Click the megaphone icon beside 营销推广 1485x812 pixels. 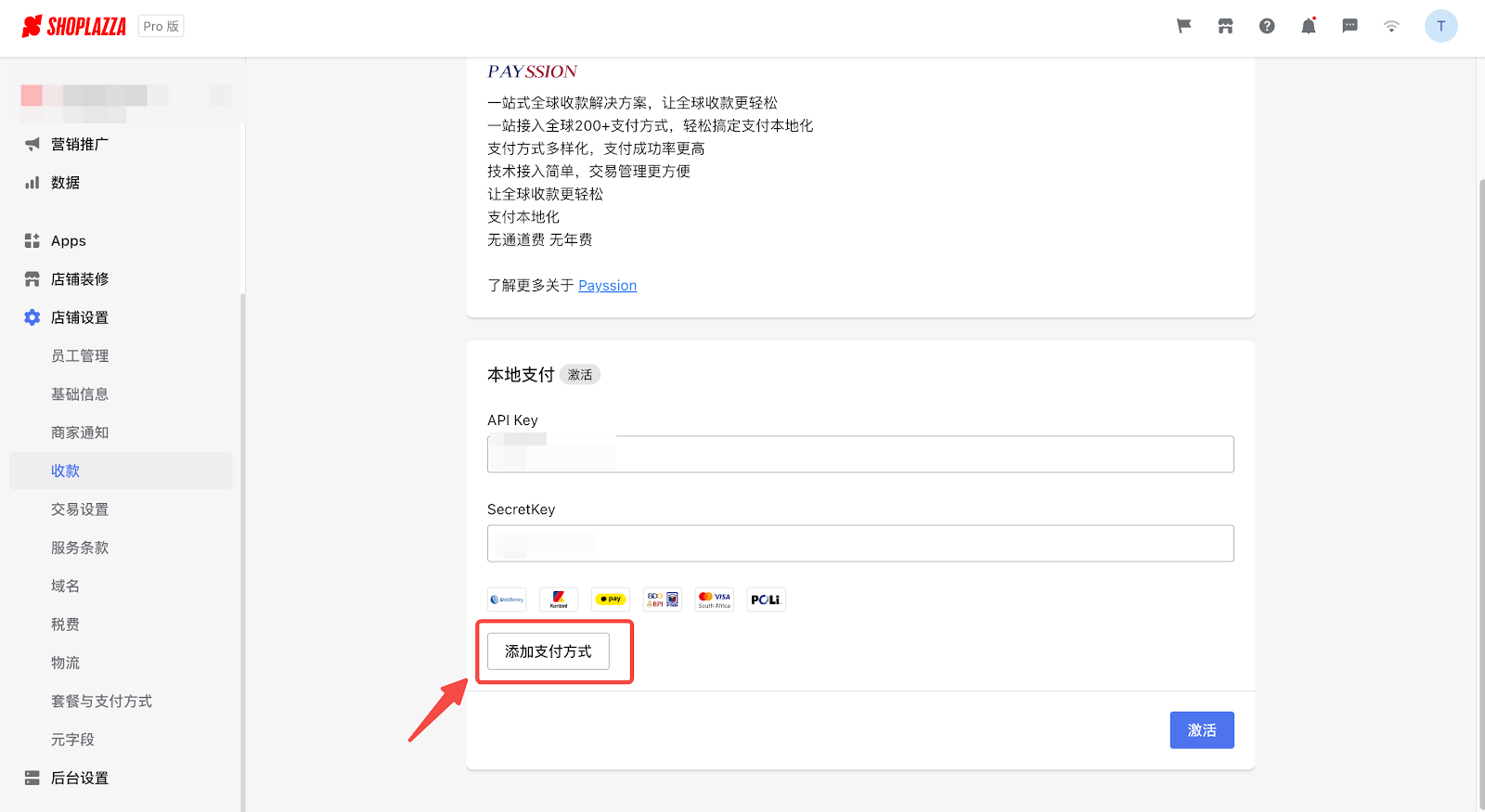32,144
